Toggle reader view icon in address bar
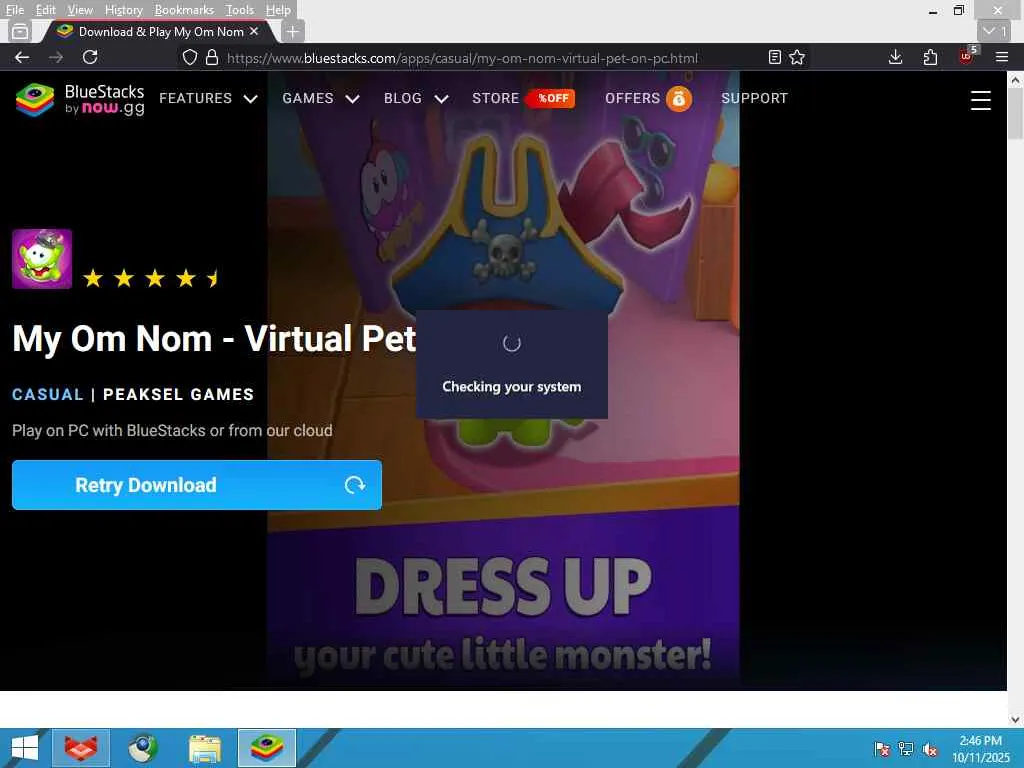The height and width of the screenshot is (768, 1024). coord(775,57)
